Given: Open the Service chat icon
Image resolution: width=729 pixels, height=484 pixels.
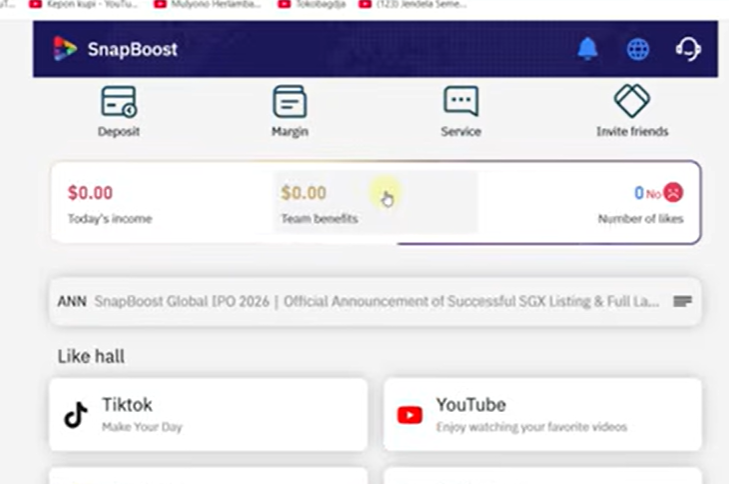Looking at the screenshot, I should click(x=461, y=100).
